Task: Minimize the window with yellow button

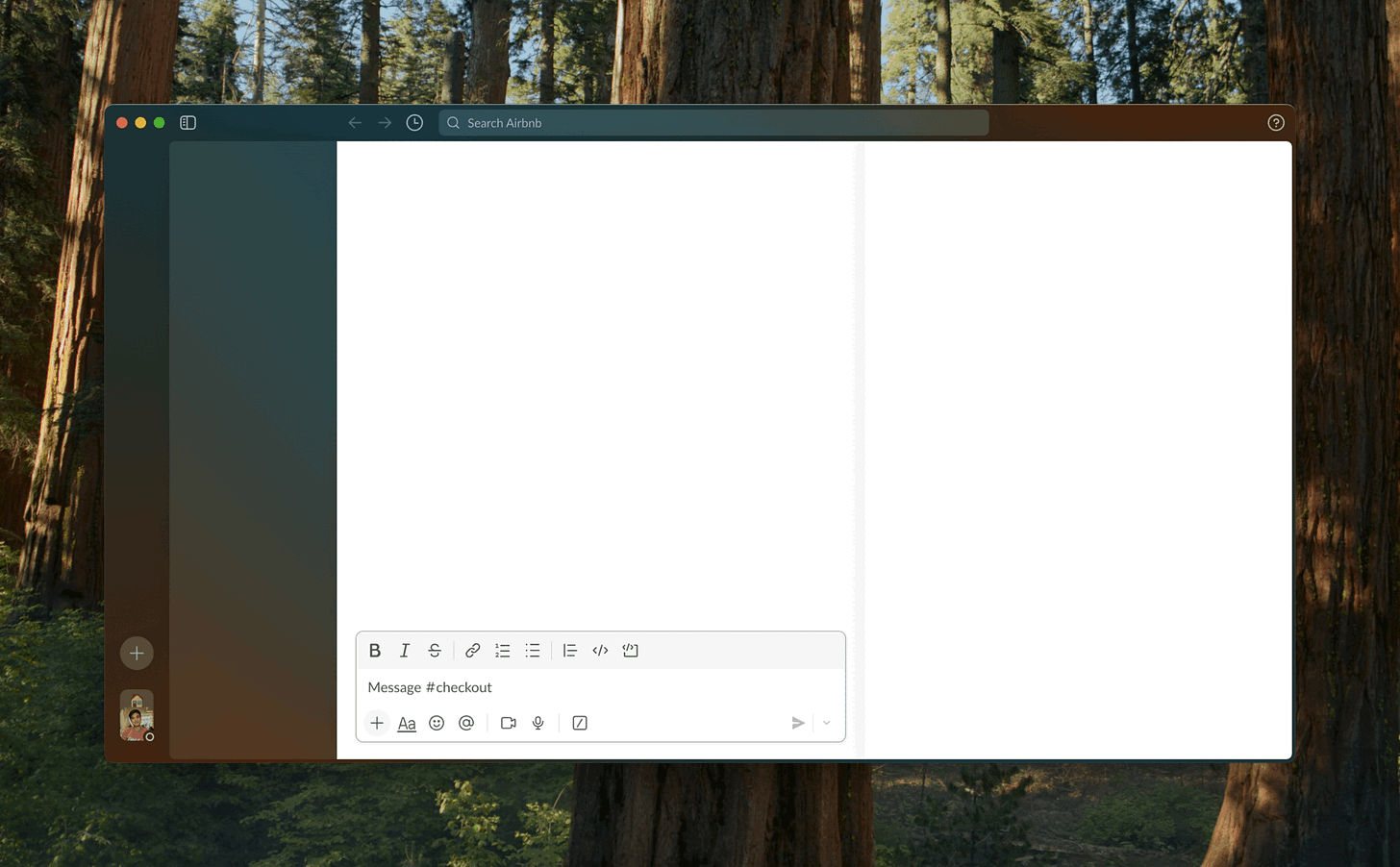Action: [140, 123]
